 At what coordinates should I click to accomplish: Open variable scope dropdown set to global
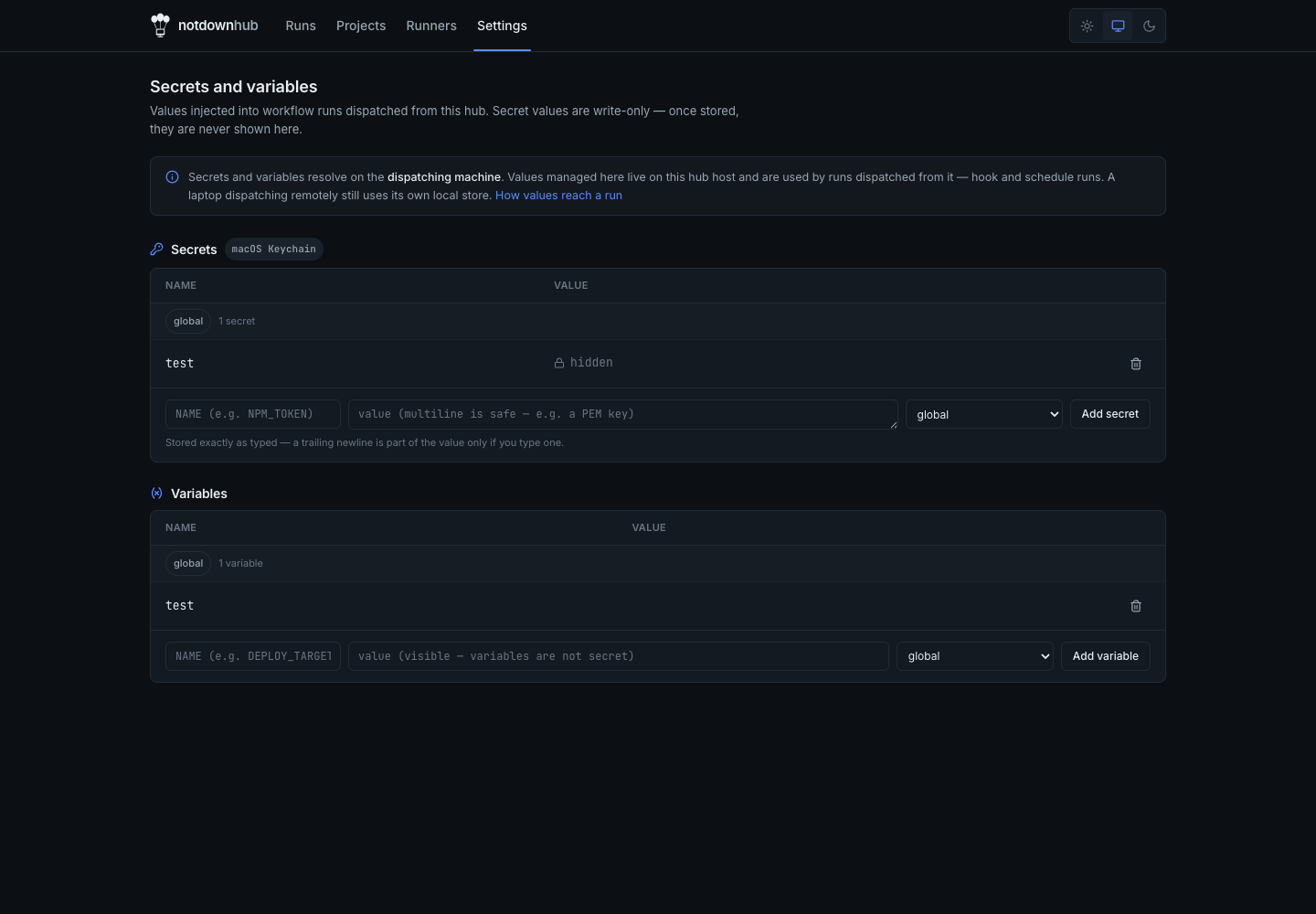(x=975, y=656)
